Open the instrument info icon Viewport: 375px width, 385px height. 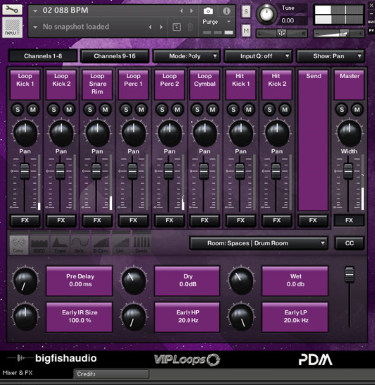click(226, 11)
